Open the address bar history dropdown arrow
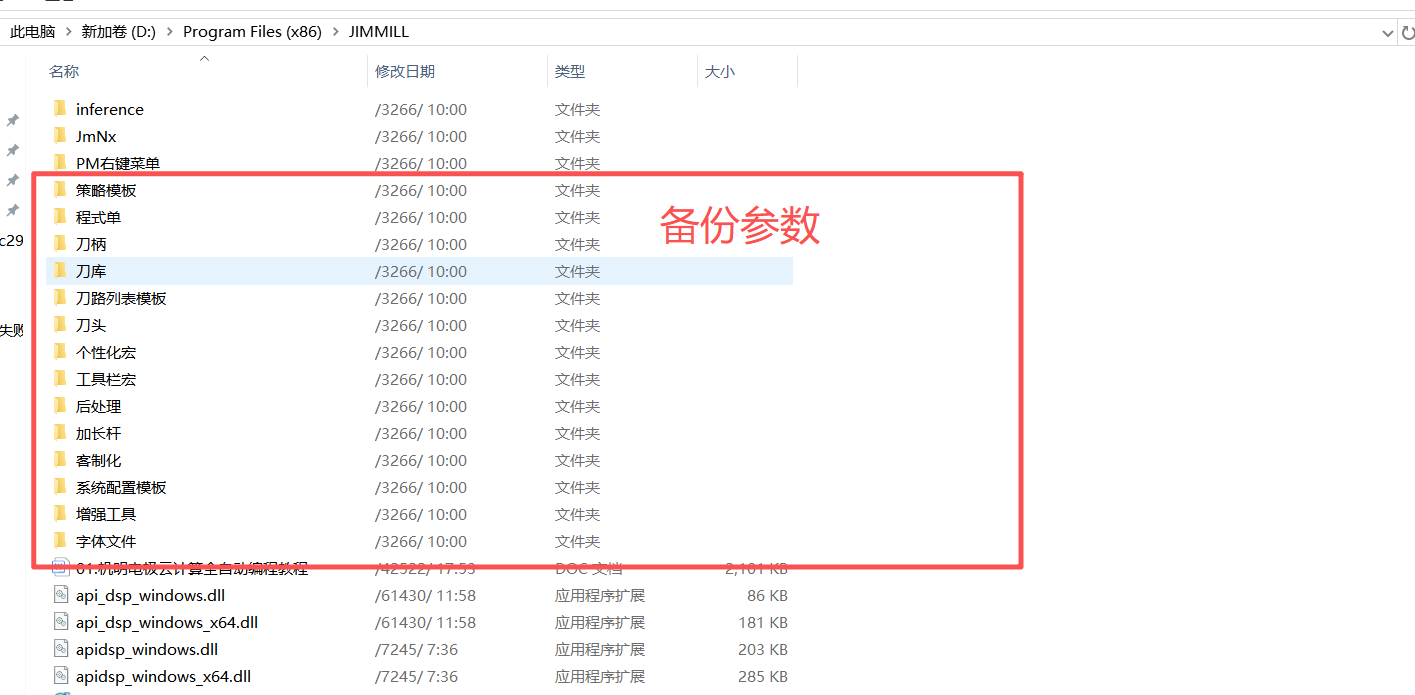Image resolution: width=1415 pixels, height=695 pixels. click(x=1387, y=32)
